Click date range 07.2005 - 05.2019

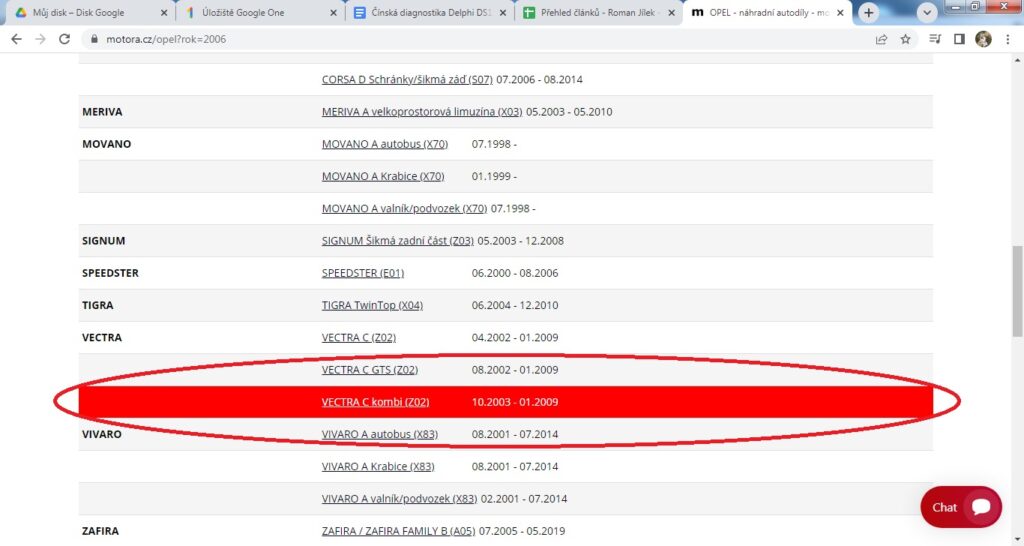tap(522, 531)
